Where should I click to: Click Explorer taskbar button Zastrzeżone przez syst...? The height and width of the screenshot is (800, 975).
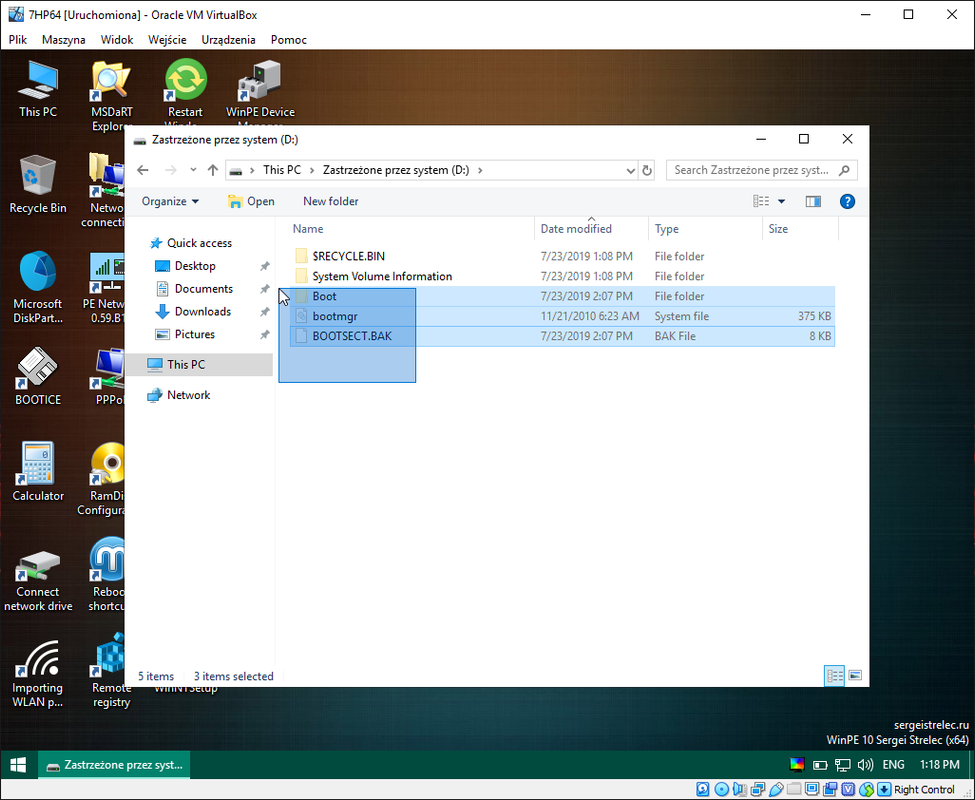point(114,765)
